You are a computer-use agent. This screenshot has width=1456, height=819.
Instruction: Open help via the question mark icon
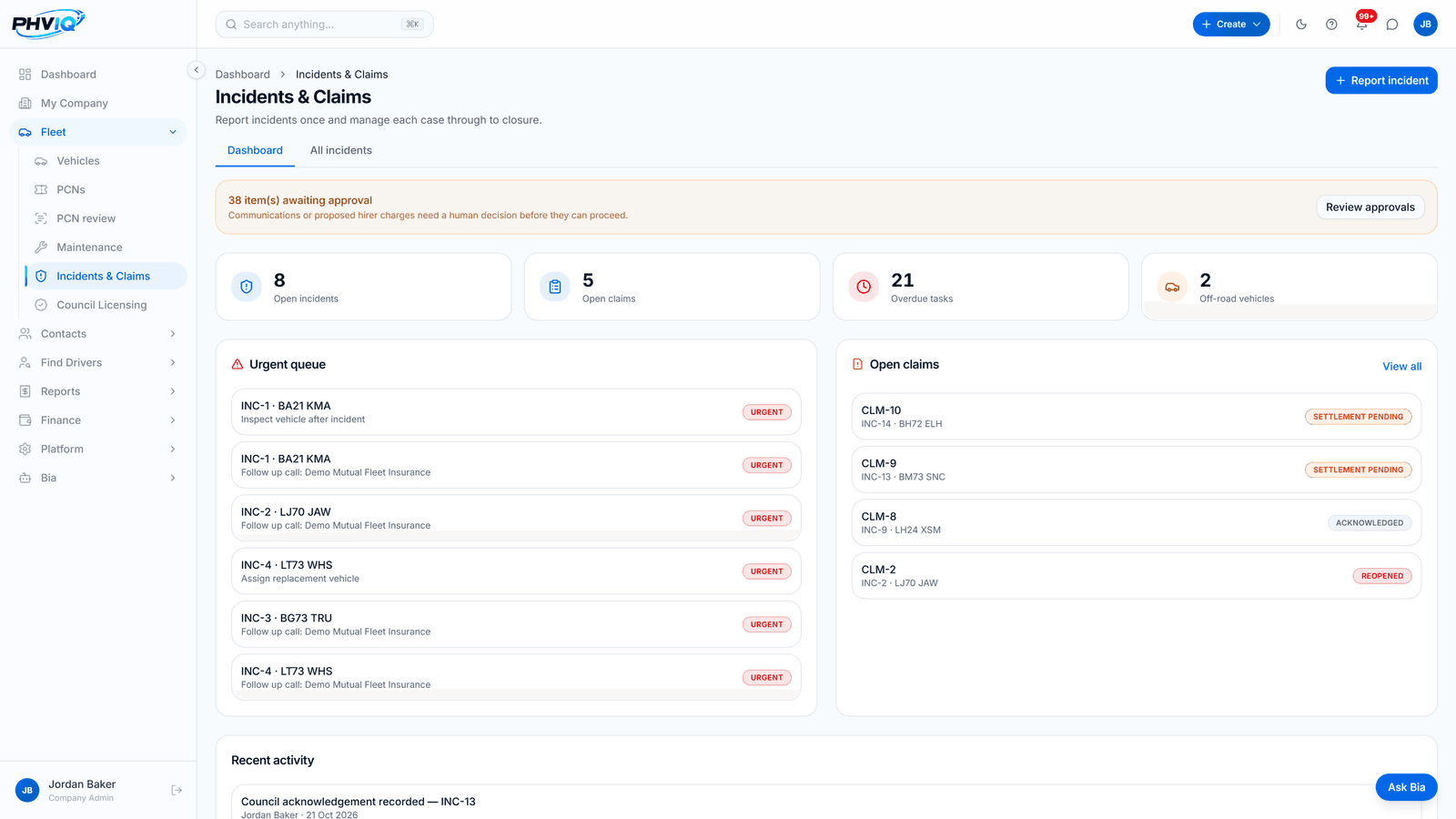pyautogui.click(x=1331, y=25)
